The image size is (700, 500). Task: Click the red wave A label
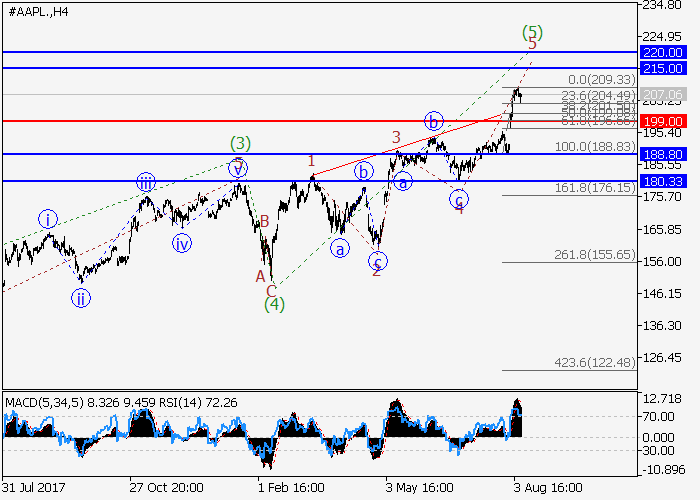[260, 277]
